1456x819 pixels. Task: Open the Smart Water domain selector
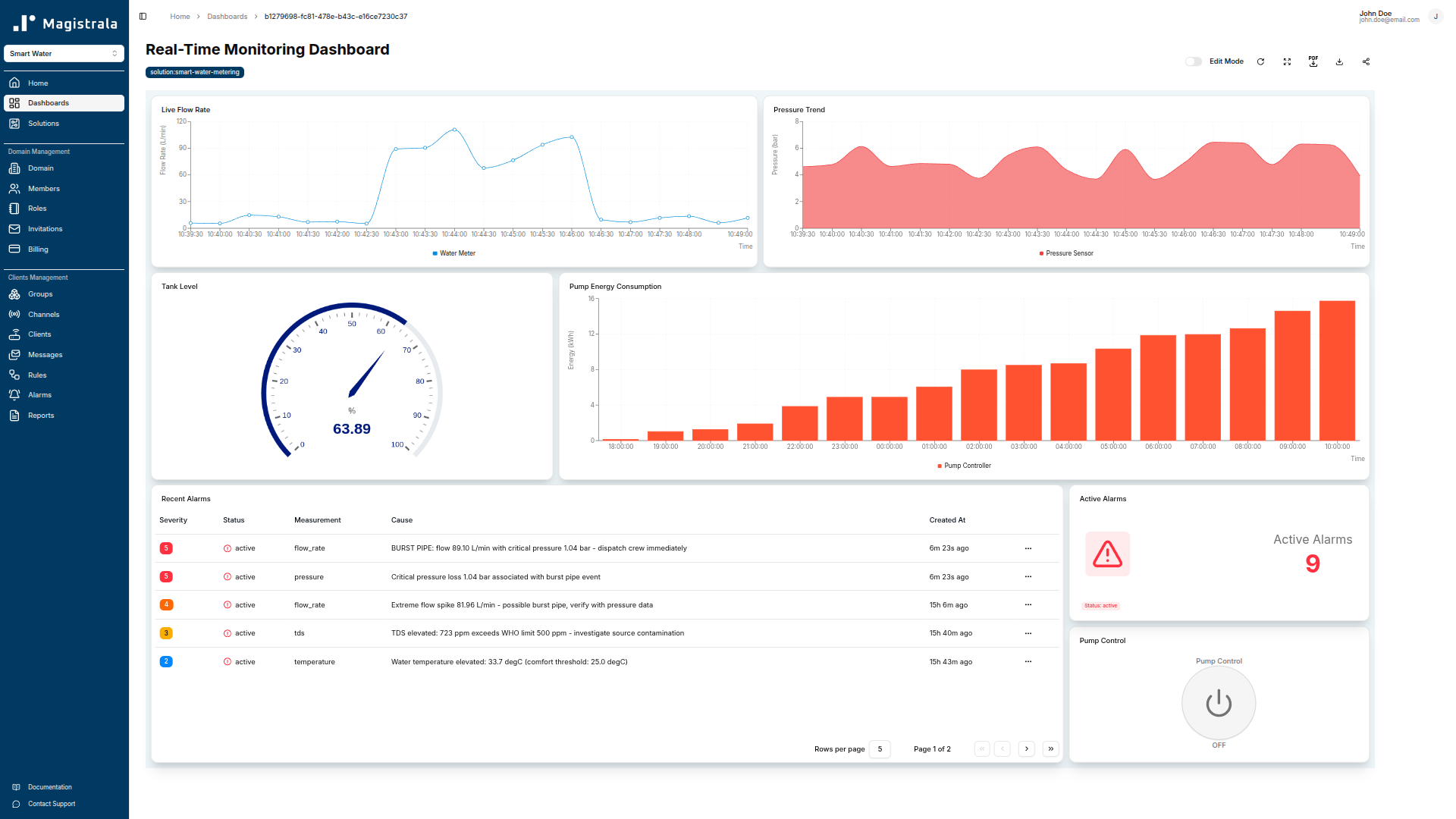coord(64,53)
